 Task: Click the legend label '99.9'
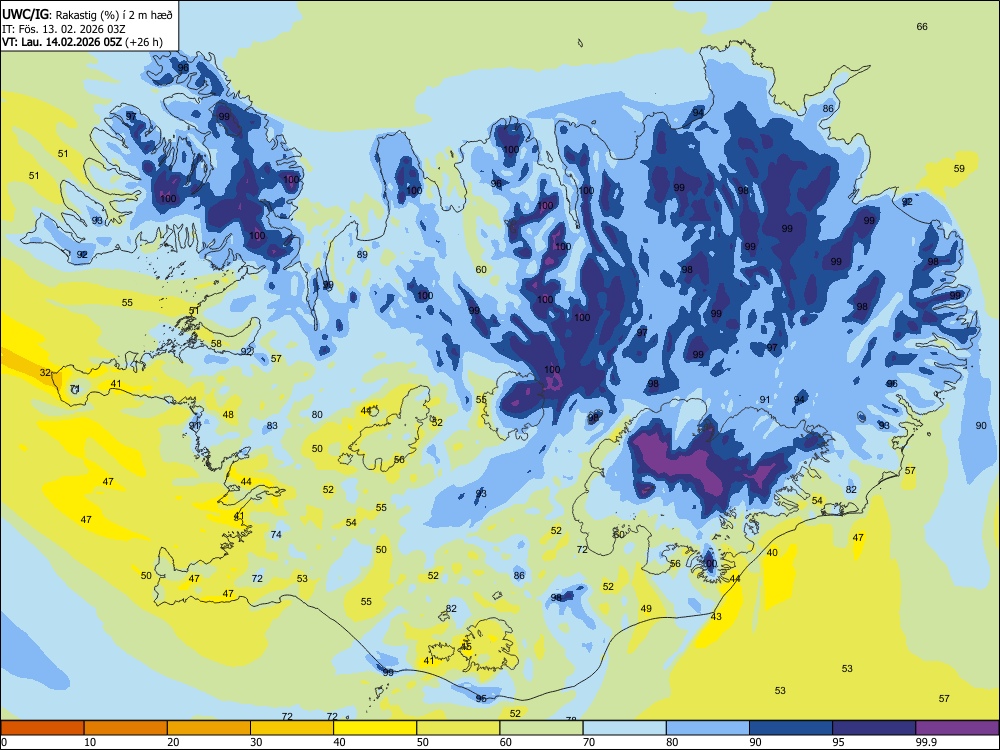(x=925, y=742)
